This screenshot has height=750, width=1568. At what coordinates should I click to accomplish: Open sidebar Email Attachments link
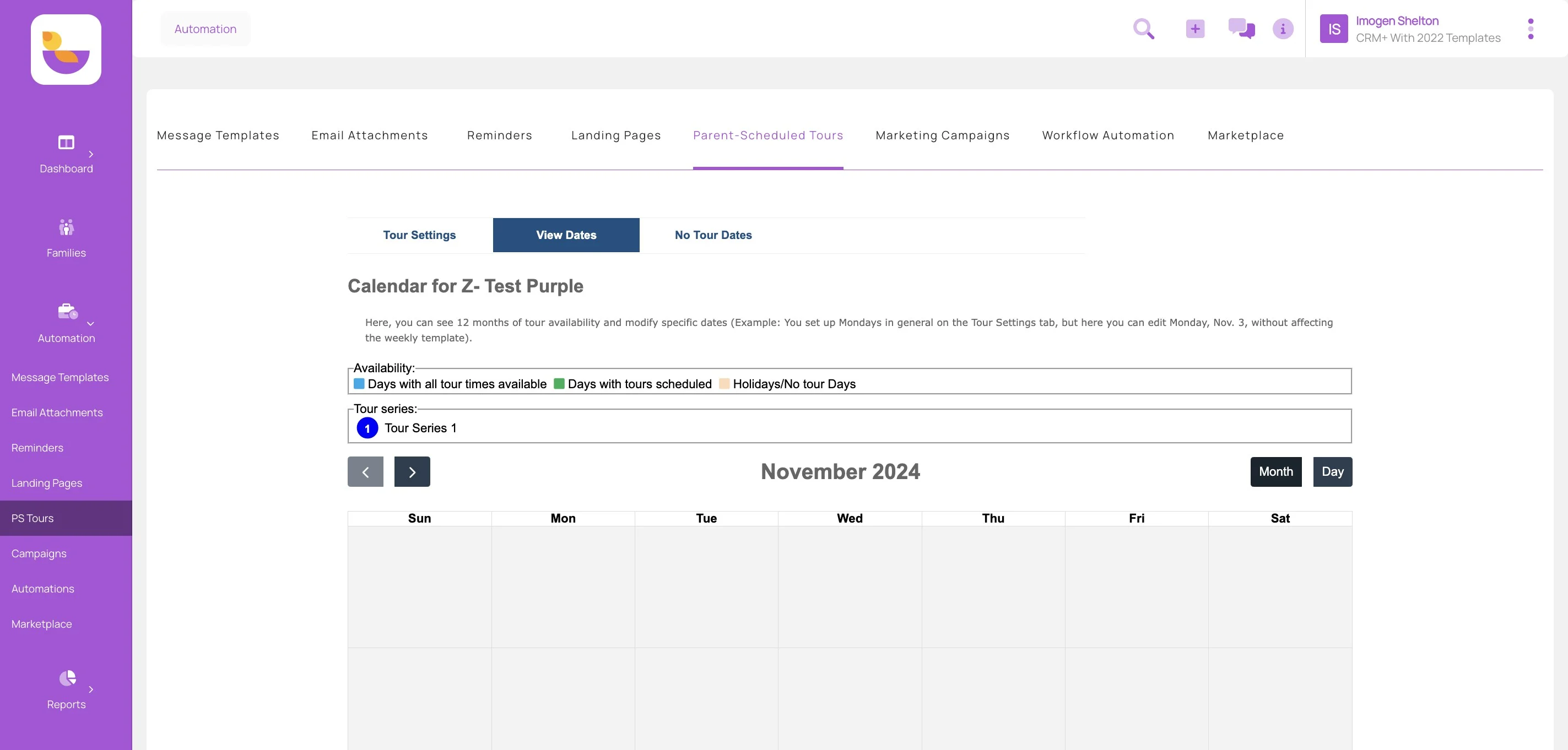coord(57,413)
